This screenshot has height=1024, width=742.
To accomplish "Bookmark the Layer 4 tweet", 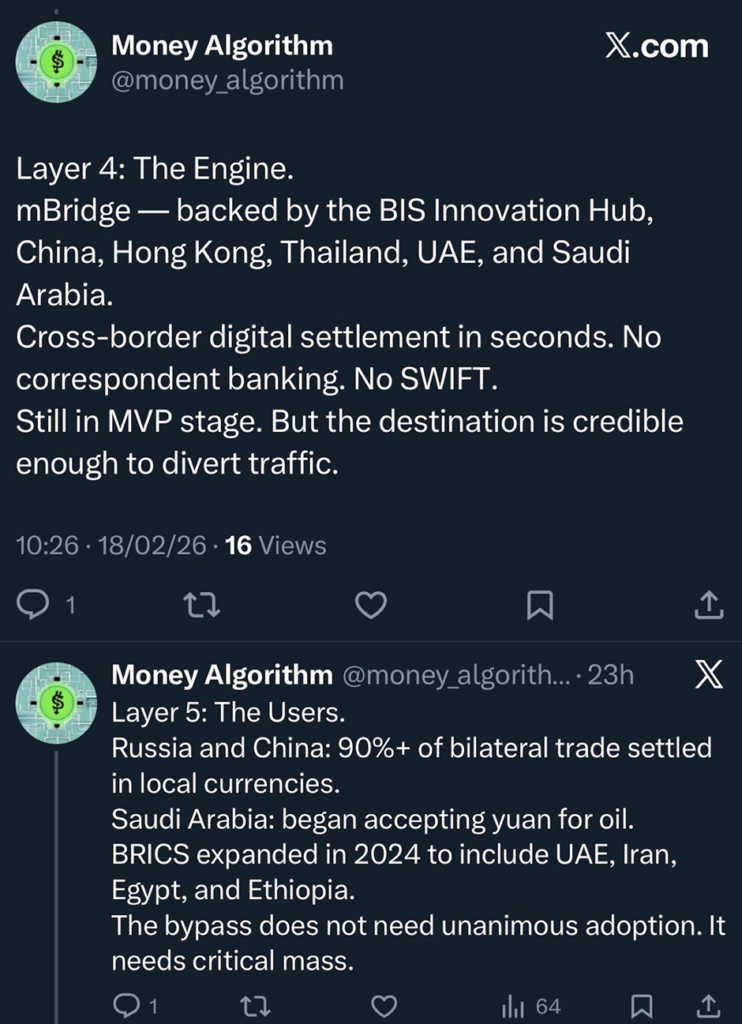I will [x=540, y=604].
